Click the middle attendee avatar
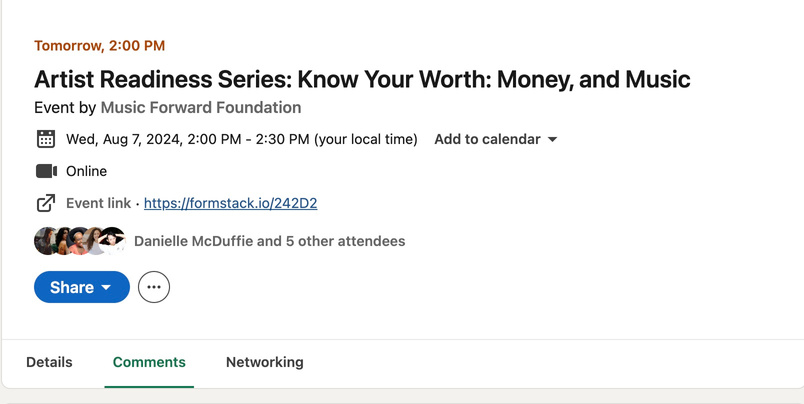This screenshot has height=404, width=804. click(x=78, y=241)
